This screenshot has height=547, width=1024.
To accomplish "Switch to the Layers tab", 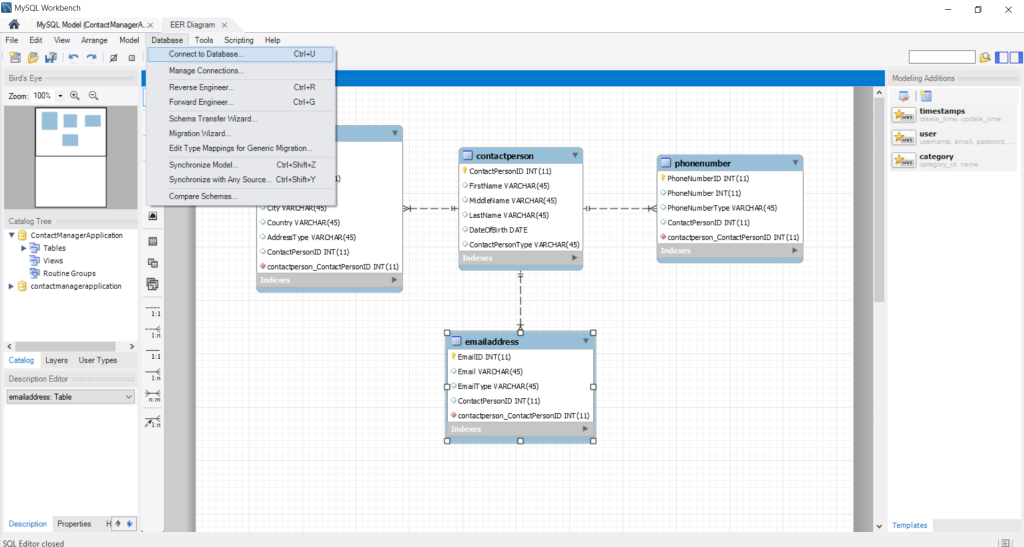I will click(56, 360).
